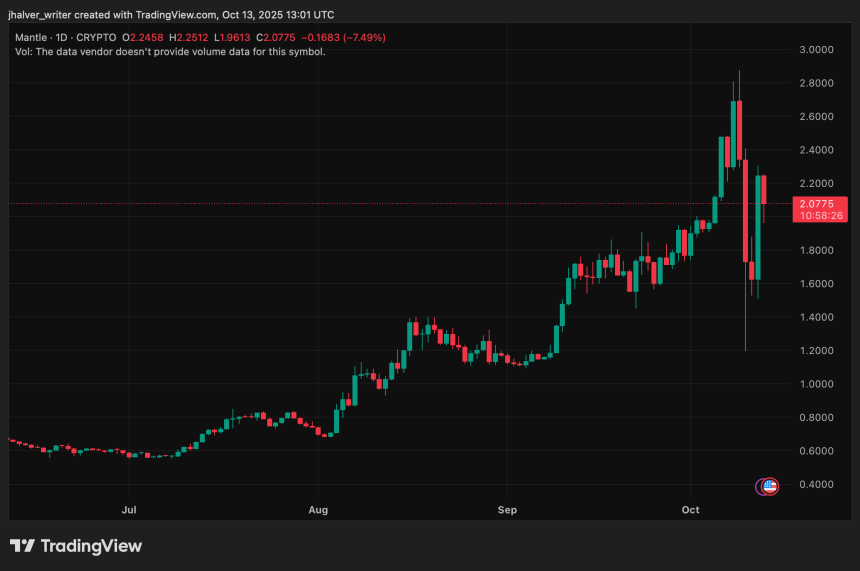Click the TradingView wordmark text
This screenshot has width=860, height=571.
[x=90, y=546]
